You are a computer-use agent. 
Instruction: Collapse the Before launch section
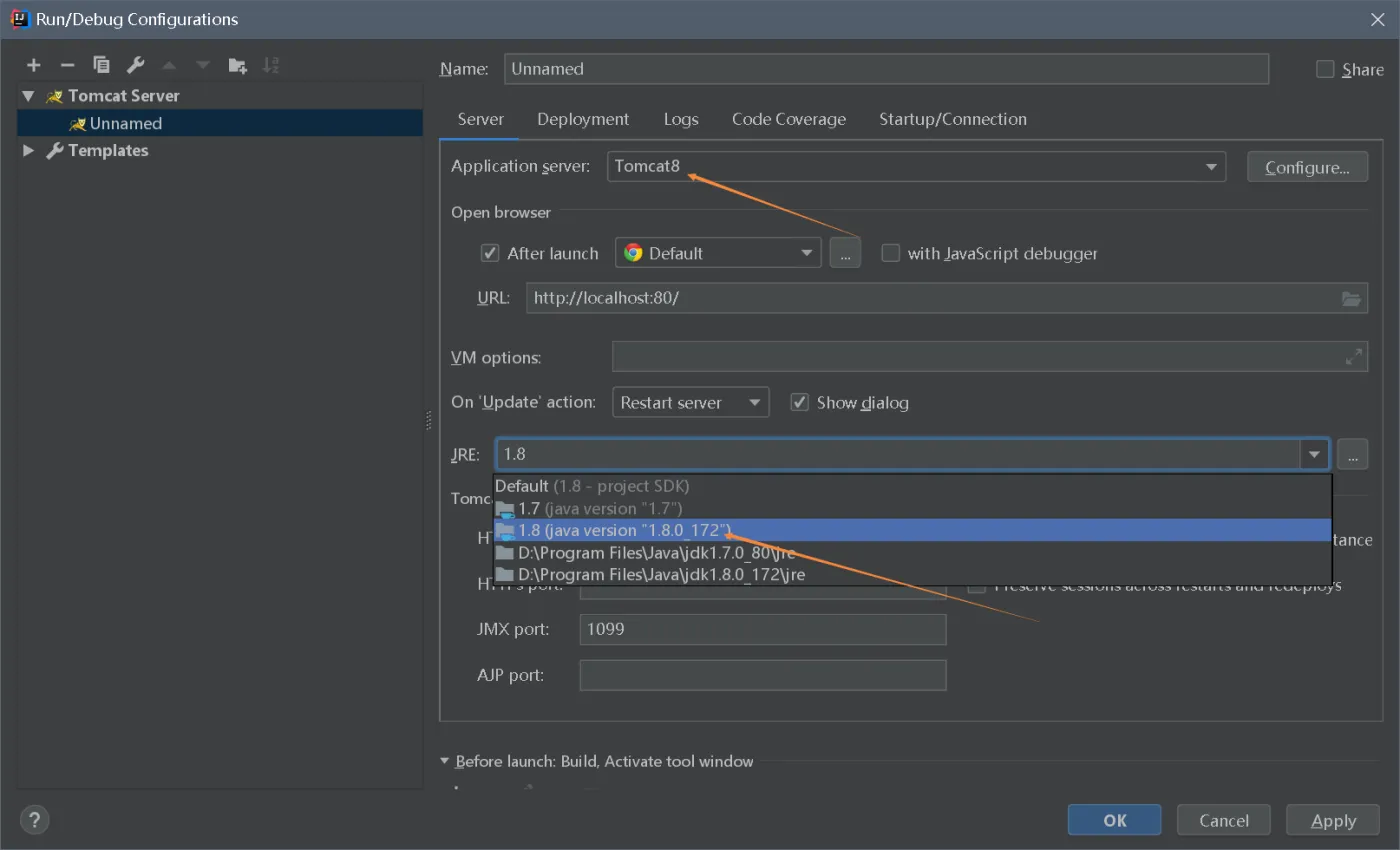[445, 761]
